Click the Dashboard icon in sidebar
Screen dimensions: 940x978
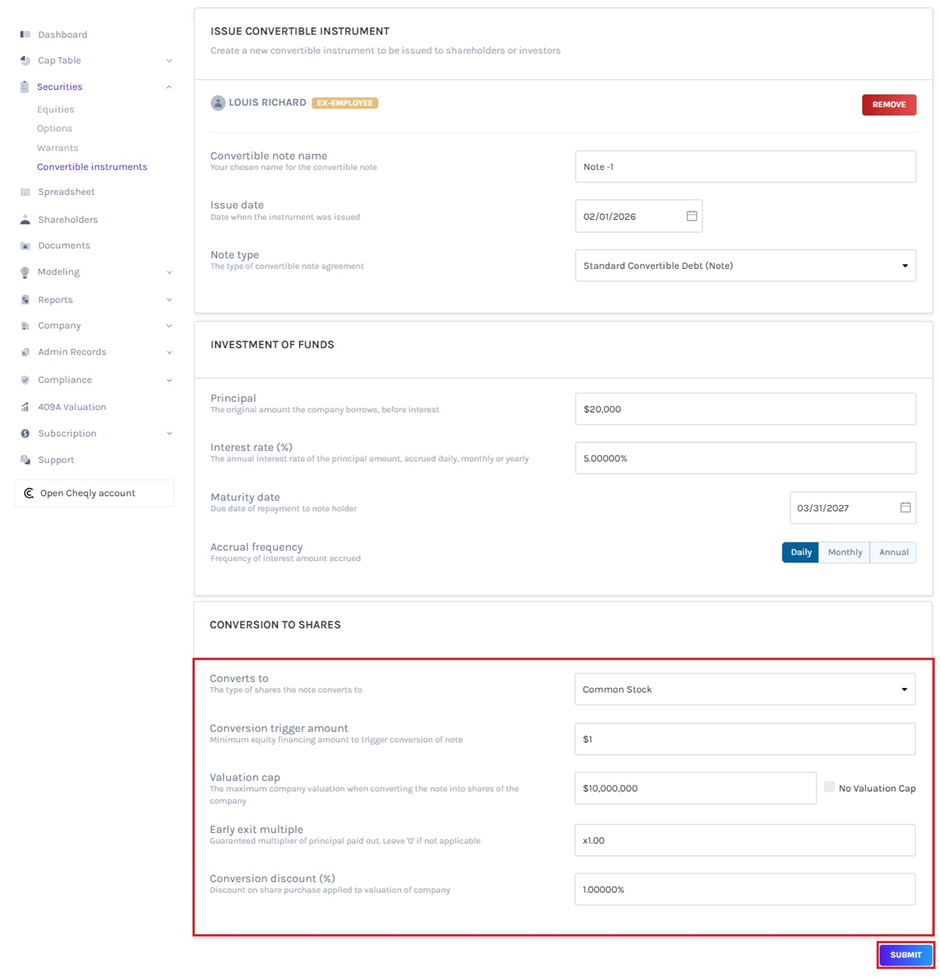pos(25,35)
